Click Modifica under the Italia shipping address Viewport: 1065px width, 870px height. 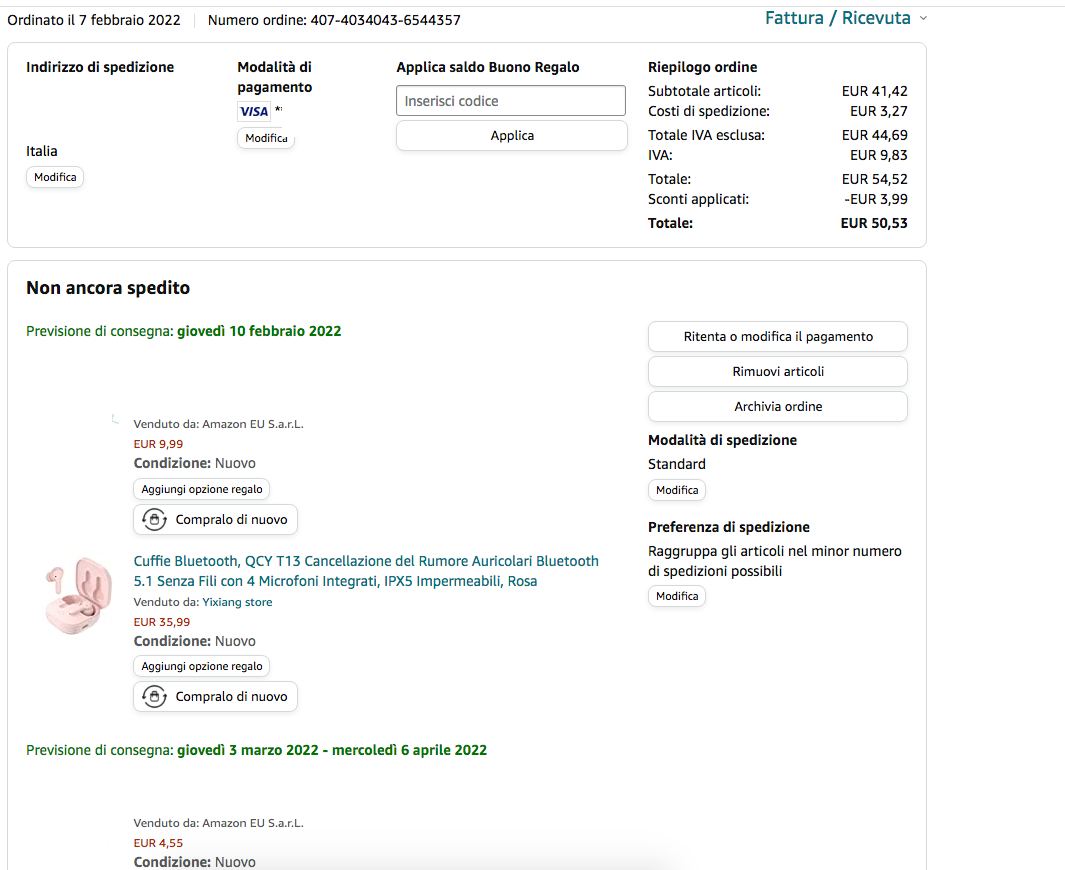[x=55, y=177]
